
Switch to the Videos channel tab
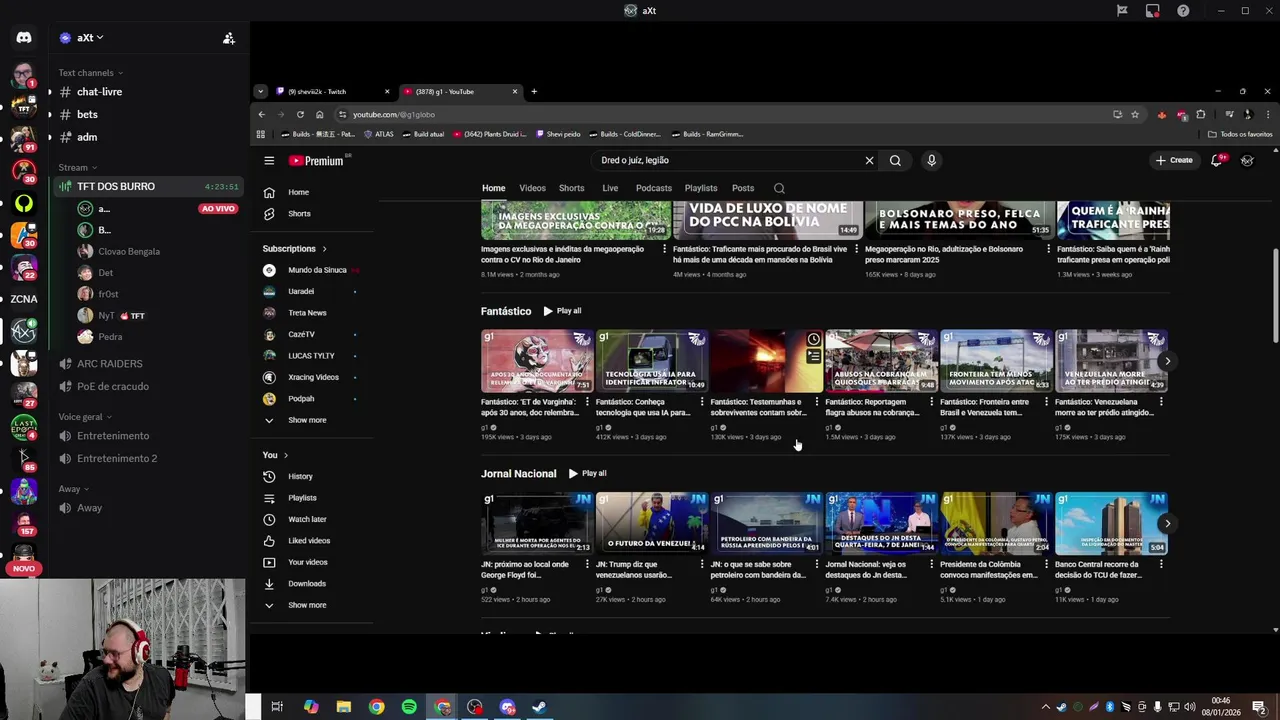click(x=532, y=188)
